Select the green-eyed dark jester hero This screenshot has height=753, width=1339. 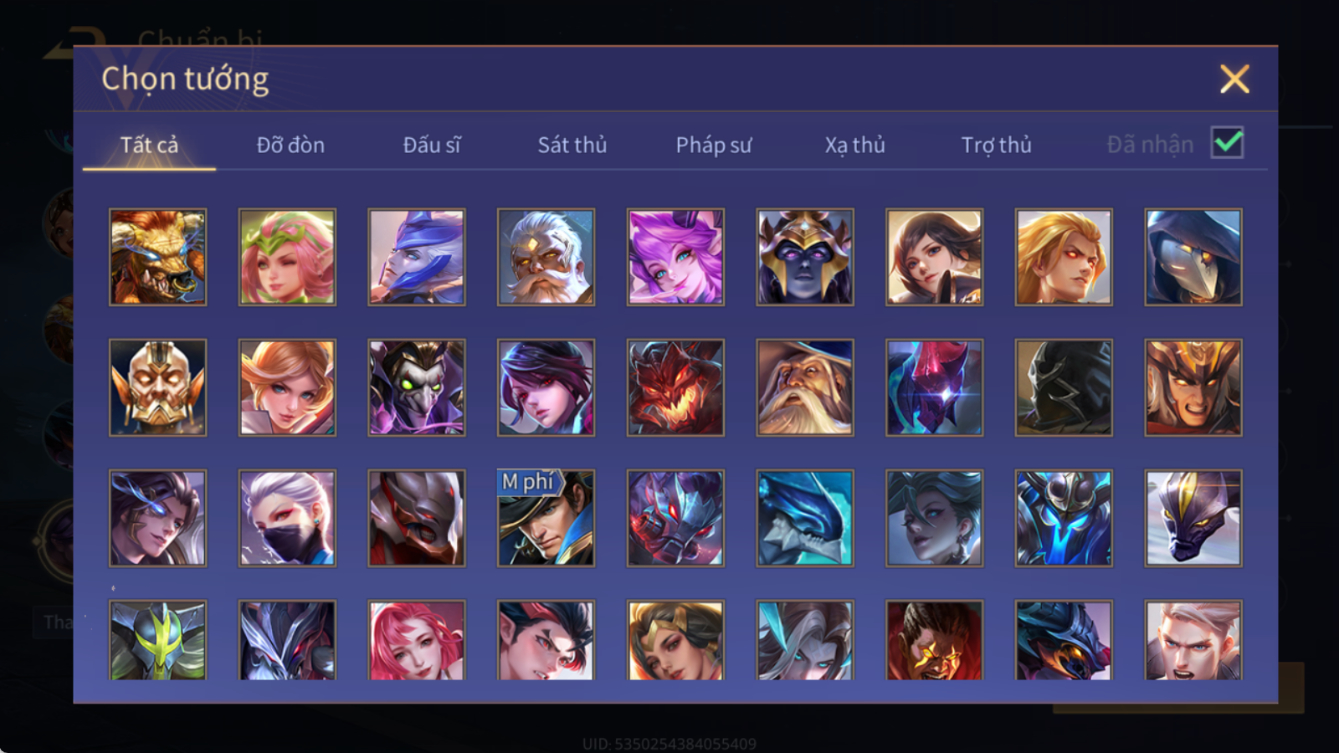(x=417, y=388)
